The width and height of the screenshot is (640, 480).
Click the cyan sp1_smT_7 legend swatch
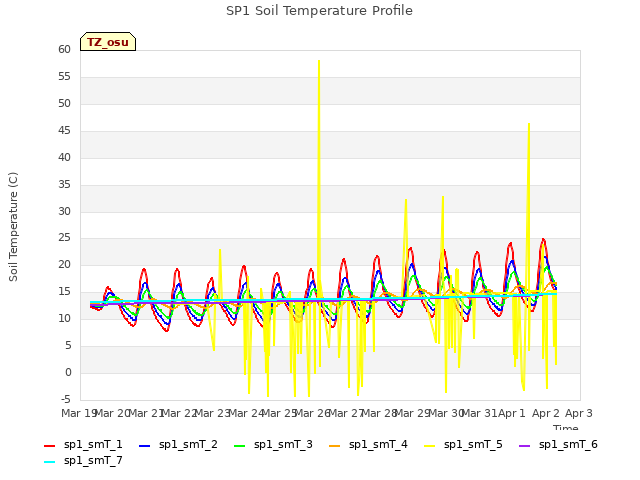pyautogui.click(x=49, y=462)
